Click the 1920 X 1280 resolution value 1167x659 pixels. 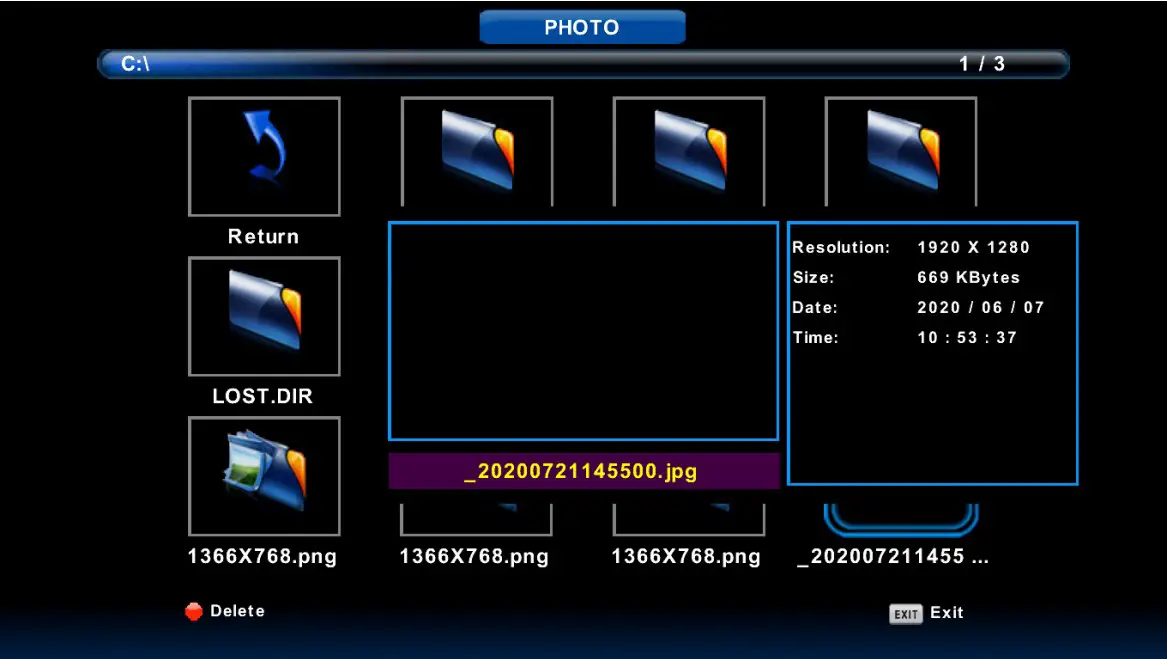click(x=973, y=247)
